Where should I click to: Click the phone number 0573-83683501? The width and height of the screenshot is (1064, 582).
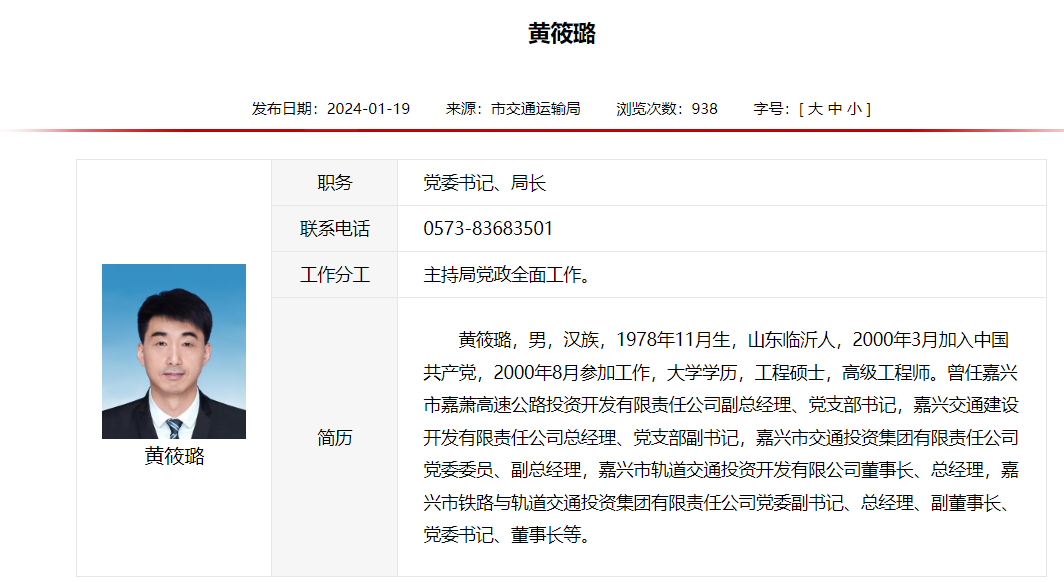click(x=488, y=229)
